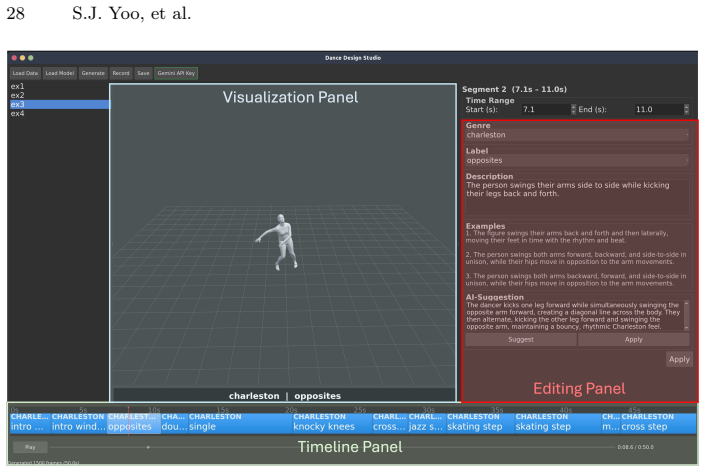
Task: Click the Start (s) time field
Action: [x=546, y=109]
